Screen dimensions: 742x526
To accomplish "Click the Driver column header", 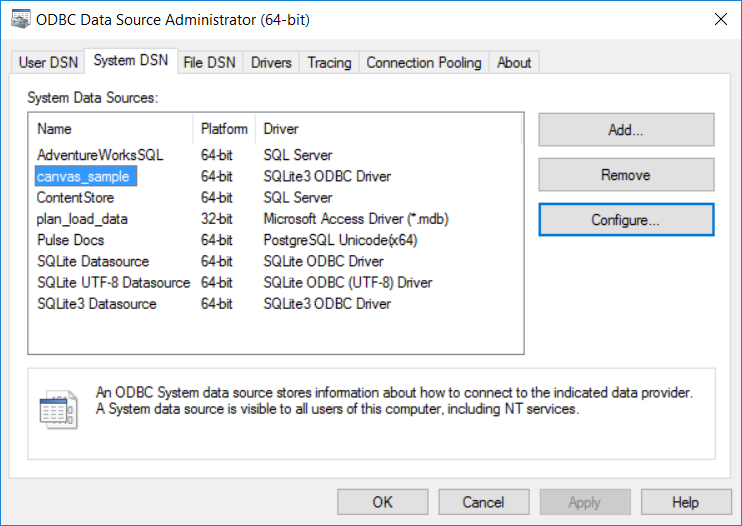I will tap(388, 129).
